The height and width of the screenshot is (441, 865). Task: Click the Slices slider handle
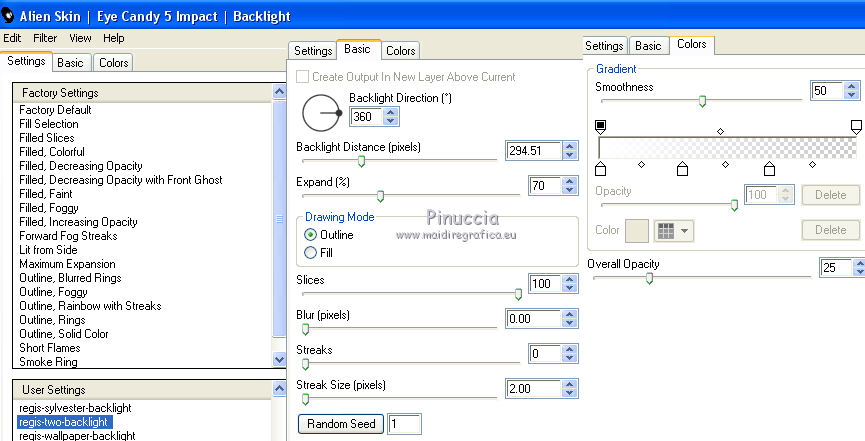pos(518,294)
